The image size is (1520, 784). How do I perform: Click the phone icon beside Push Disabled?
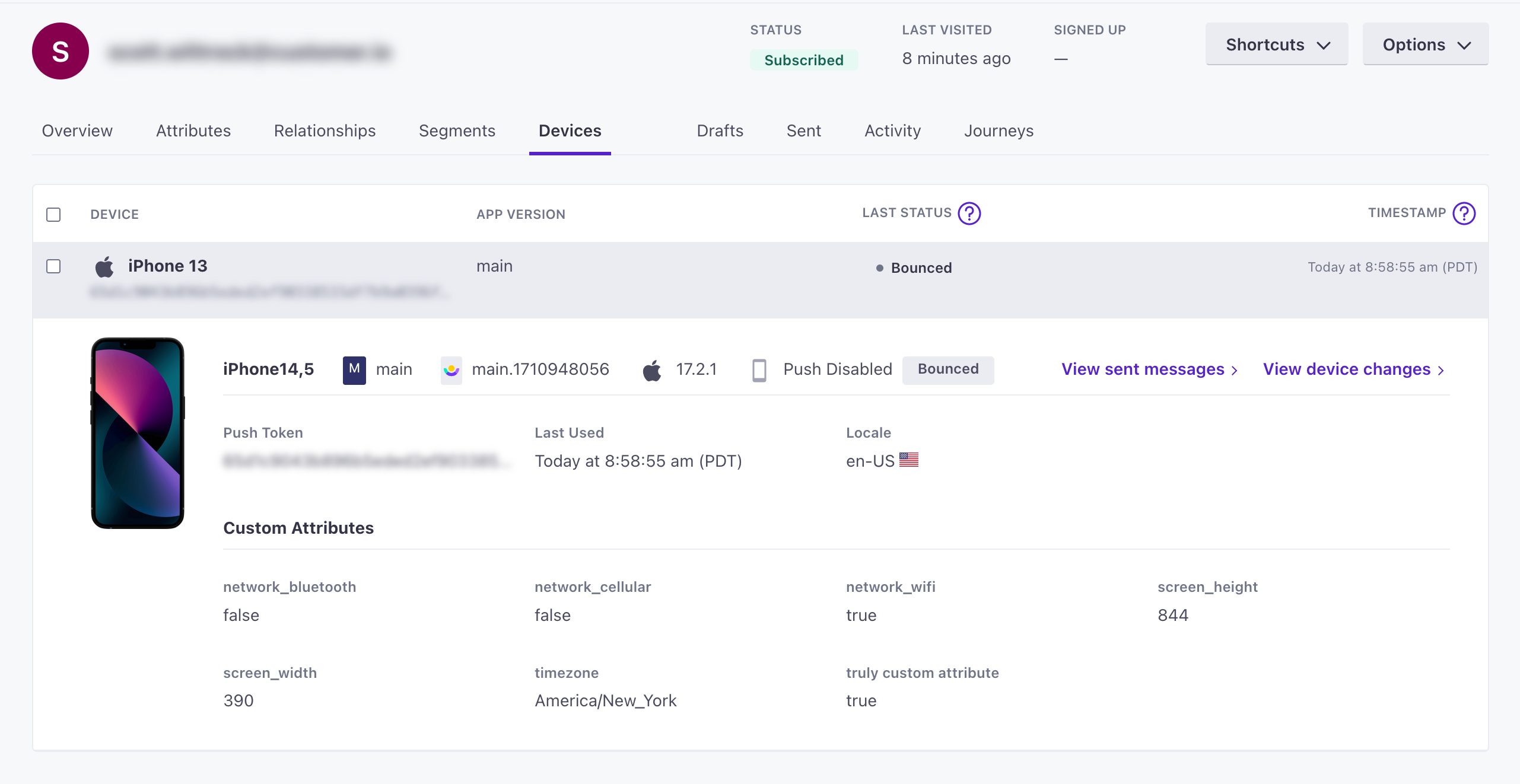(759, 370)
